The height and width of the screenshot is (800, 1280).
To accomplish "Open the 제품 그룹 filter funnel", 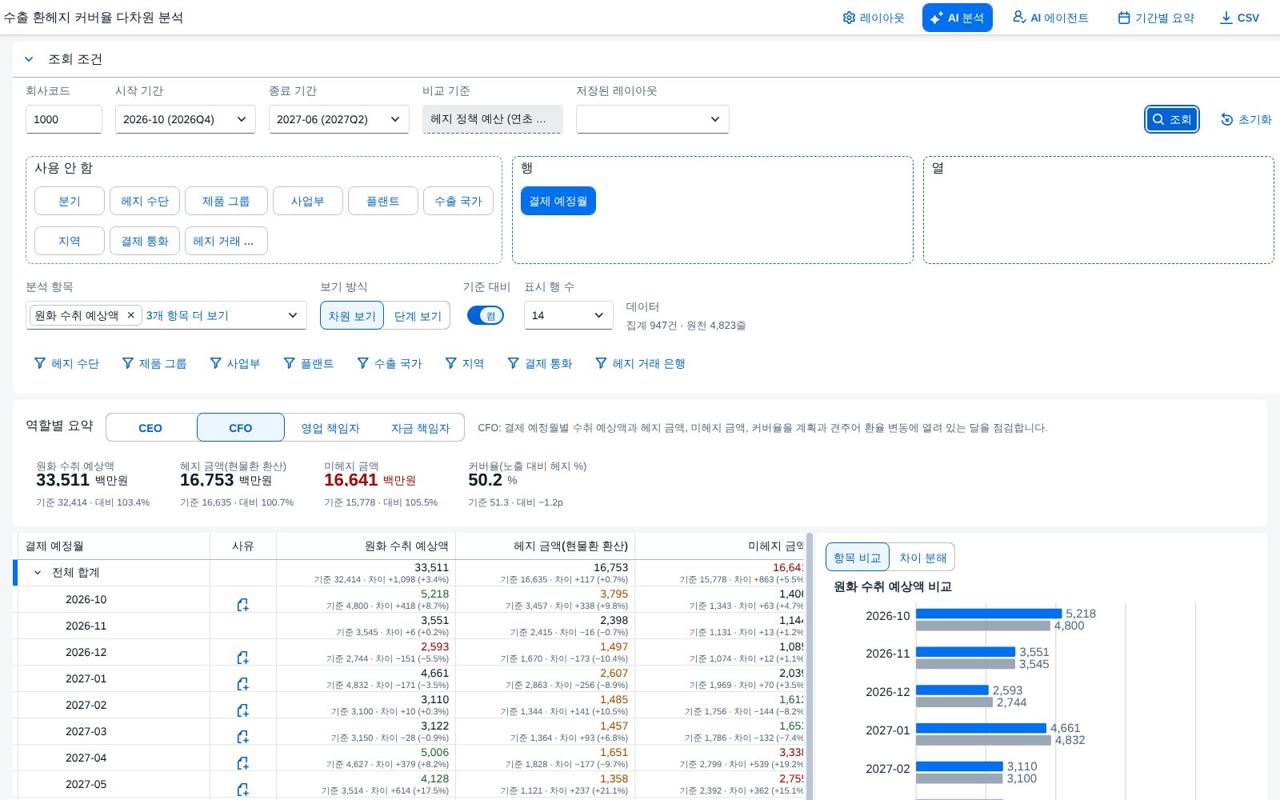I will (128, 363).
